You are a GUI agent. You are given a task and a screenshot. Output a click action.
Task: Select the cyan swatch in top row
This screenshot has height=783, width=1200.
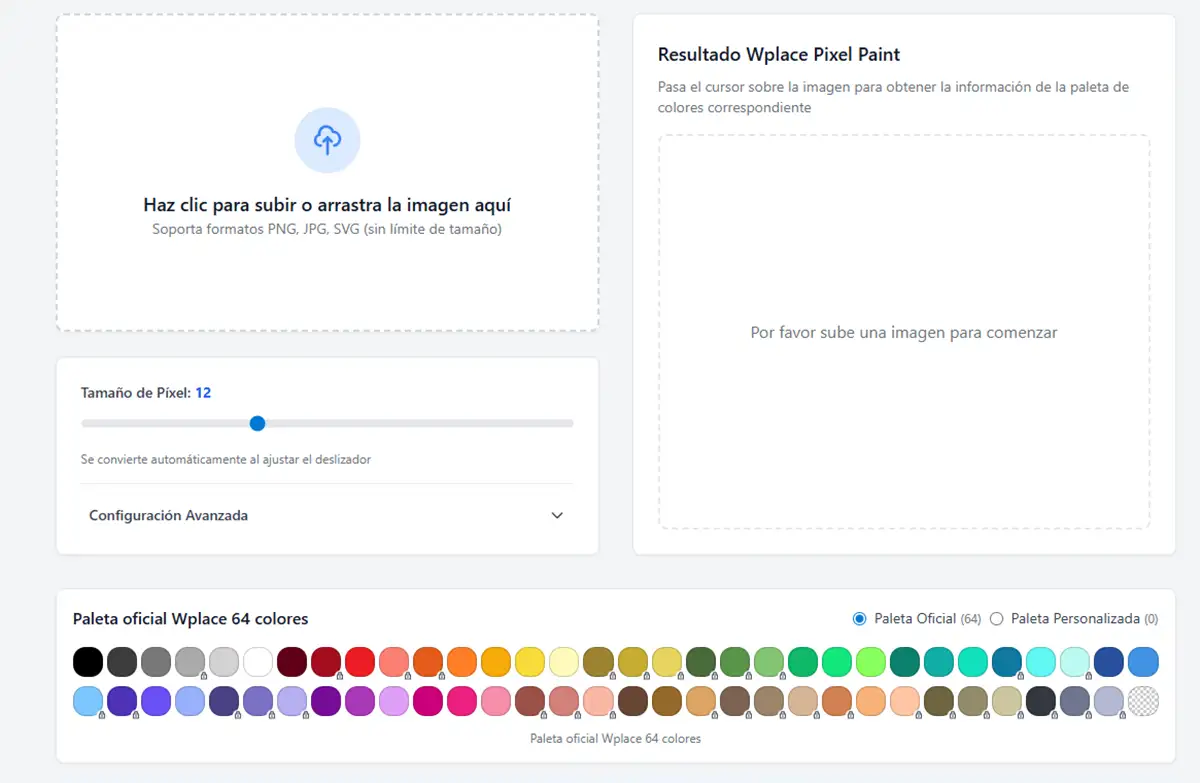coord(1041,662)
